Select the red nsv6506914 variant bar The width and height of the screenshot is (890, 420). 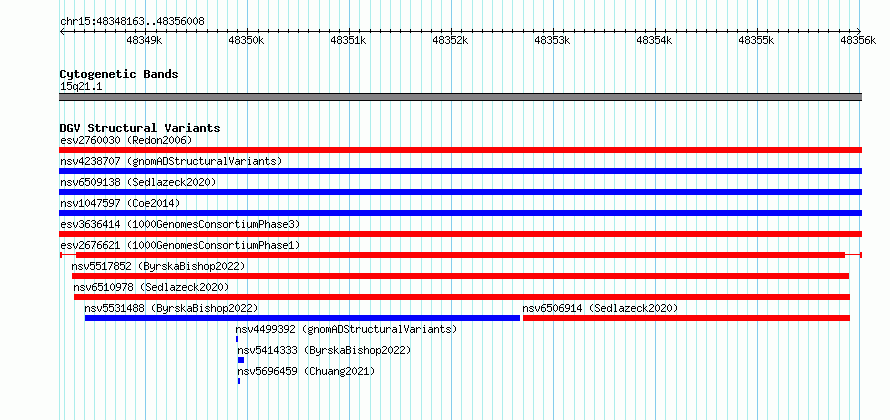coord(686,318)
